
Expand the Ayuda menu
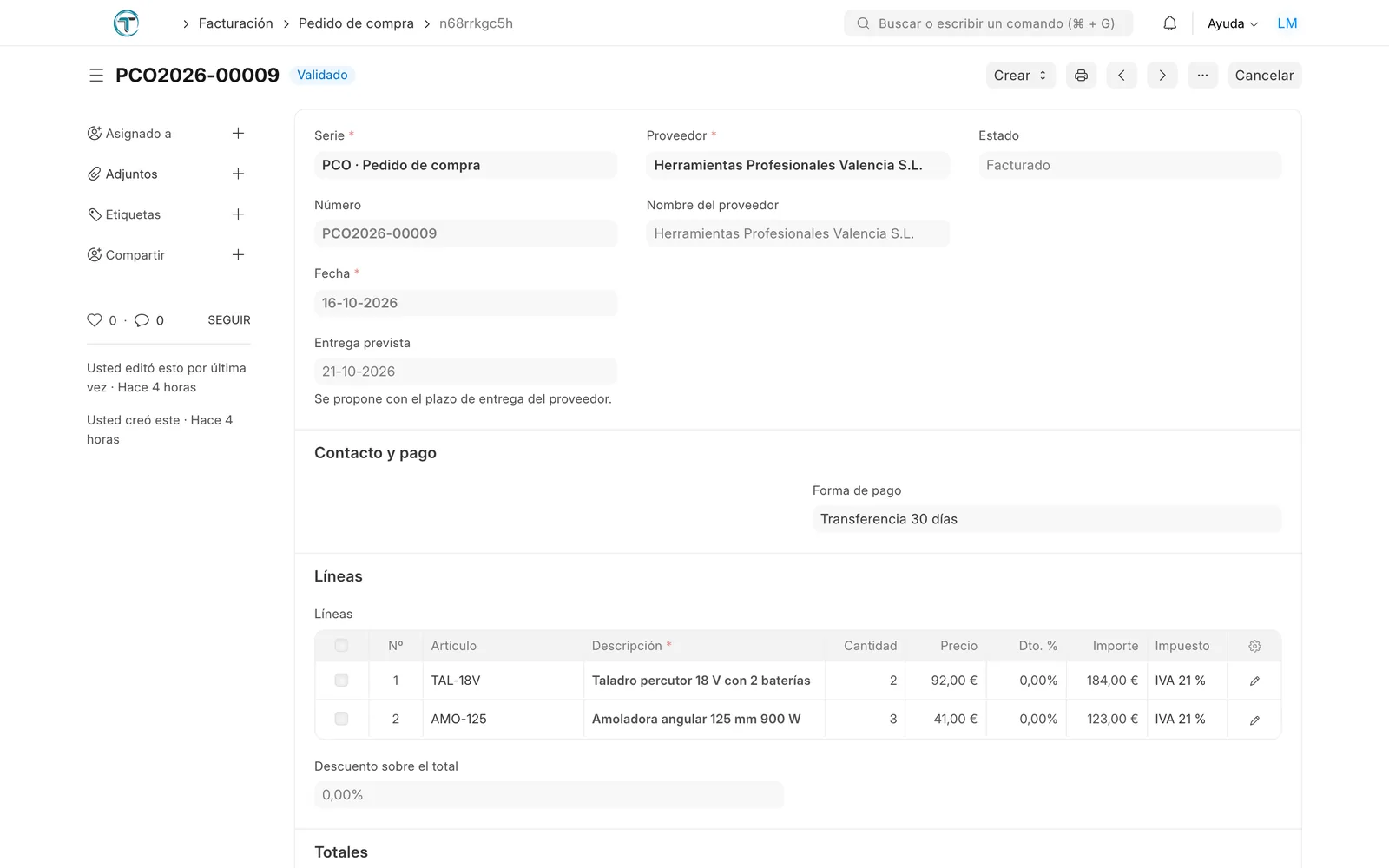(1233, 23)
